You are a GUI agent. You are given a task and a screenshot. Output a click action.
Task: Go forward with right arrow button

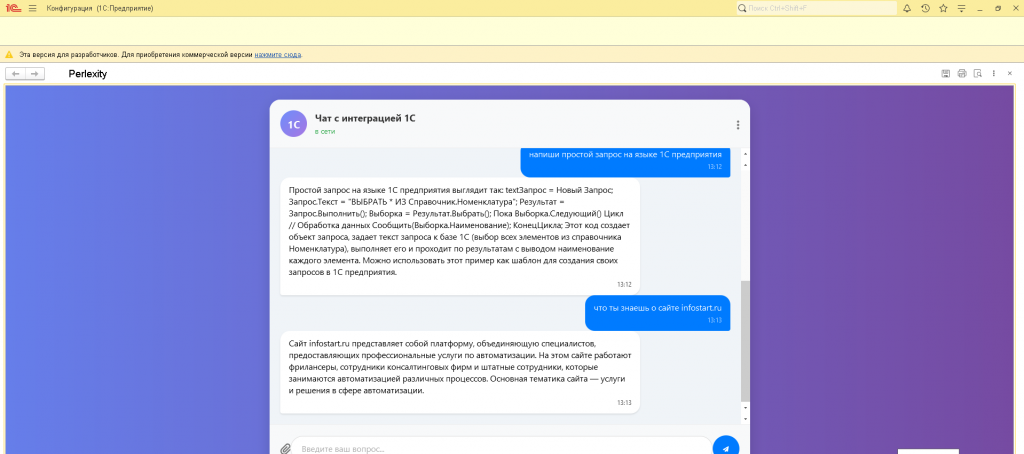coord(35,74)
